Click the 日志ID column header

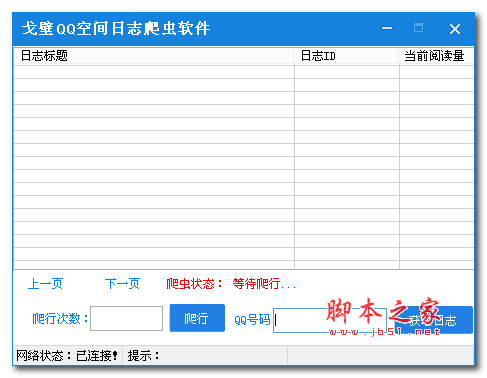(x=346, y=56)
